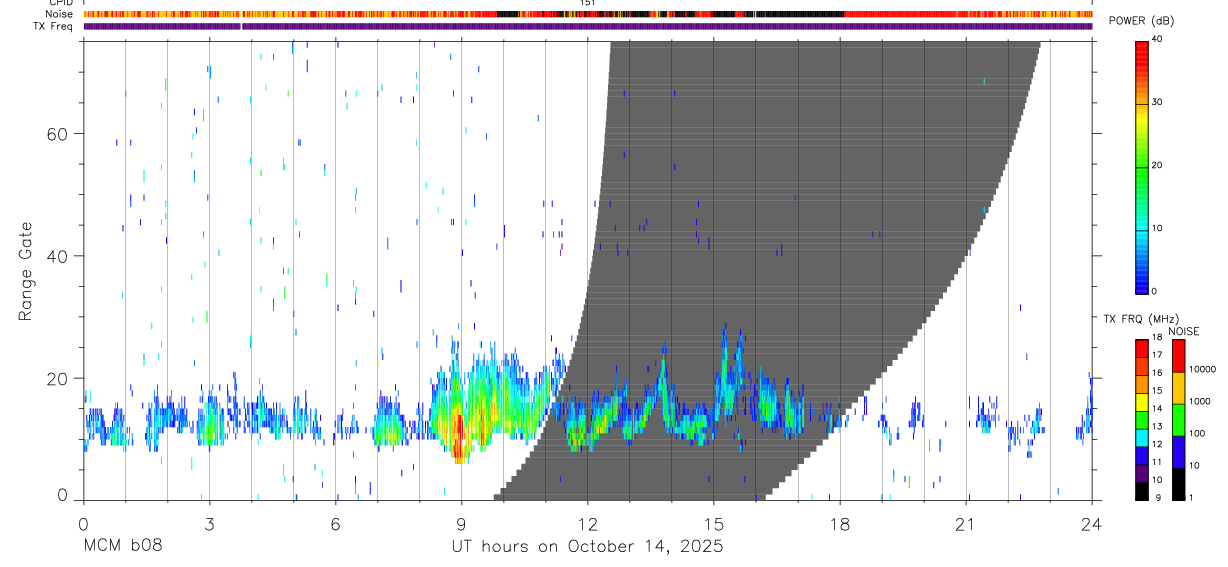Click the "40" tick on the POWER scale
Screen dimensions: 1228x567
(x=1155, y=40)
